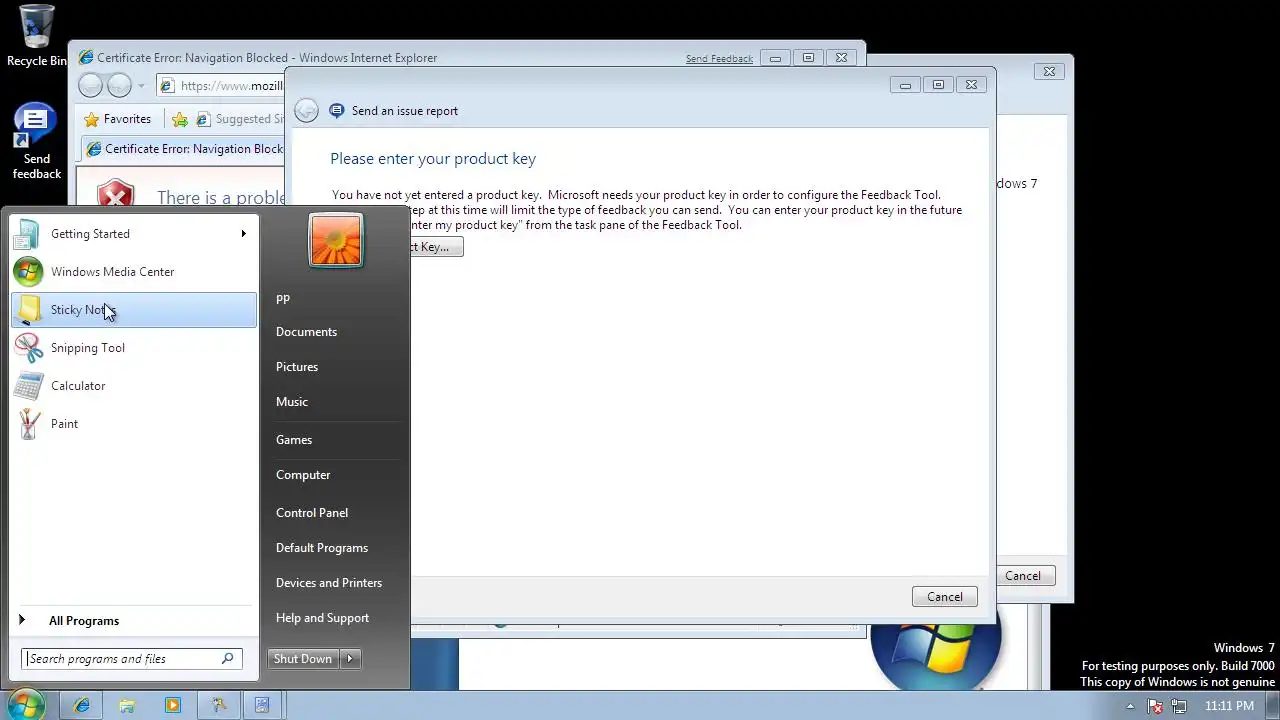The width and height of the screenshot is (1280, 720).
Task: Cancel the Send an issue report dialog
Action: [944, 597]
